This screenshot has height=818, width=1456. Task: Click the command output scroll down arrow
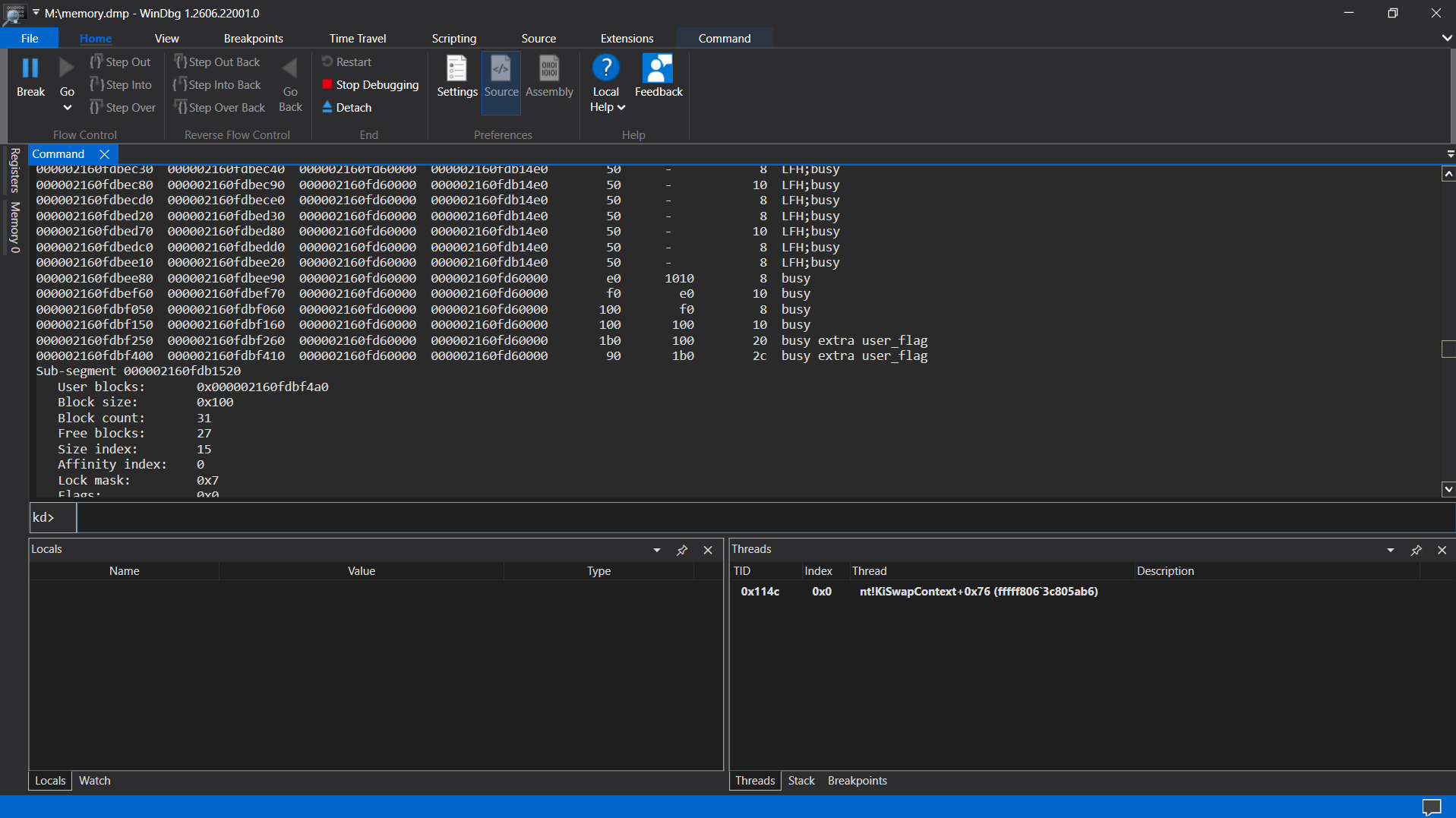[1448, 490]
